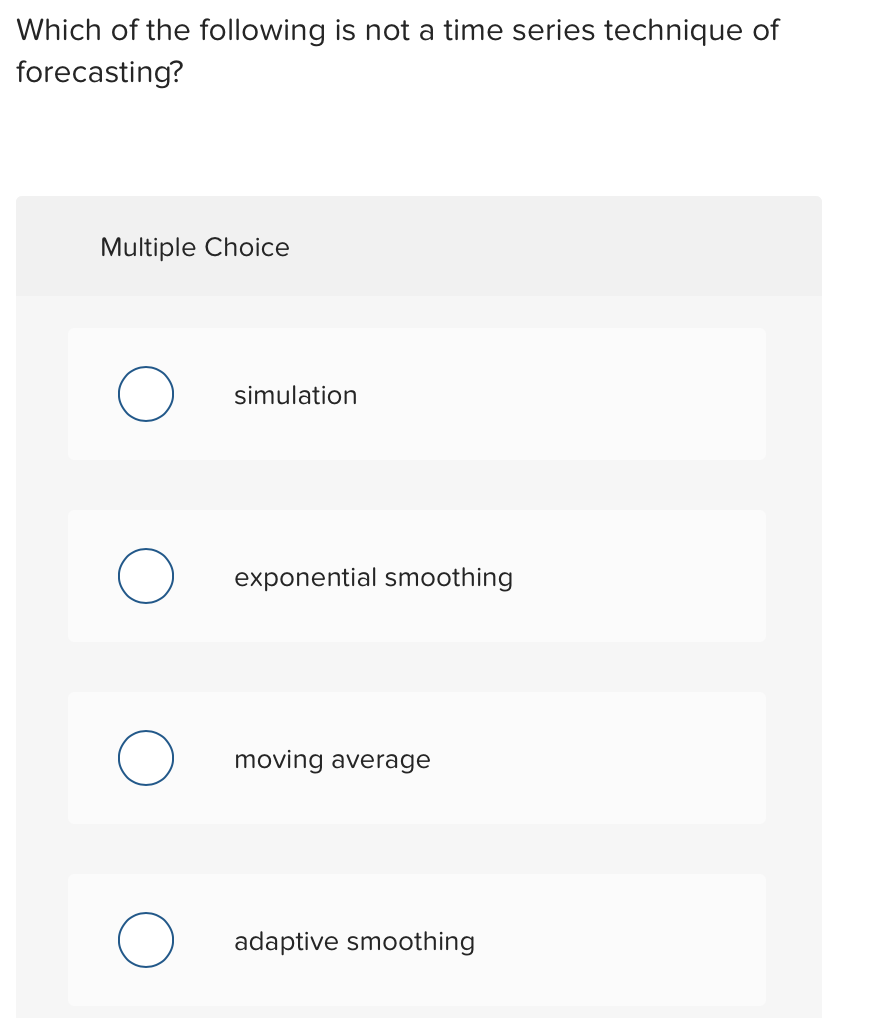
Task: Mark adaptive smoothing by clicking its circle
Action: (146, 940)
